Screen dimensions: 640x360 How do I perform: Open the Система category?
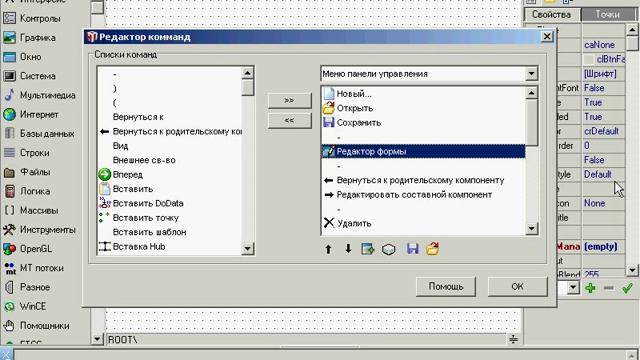point(38,76)
